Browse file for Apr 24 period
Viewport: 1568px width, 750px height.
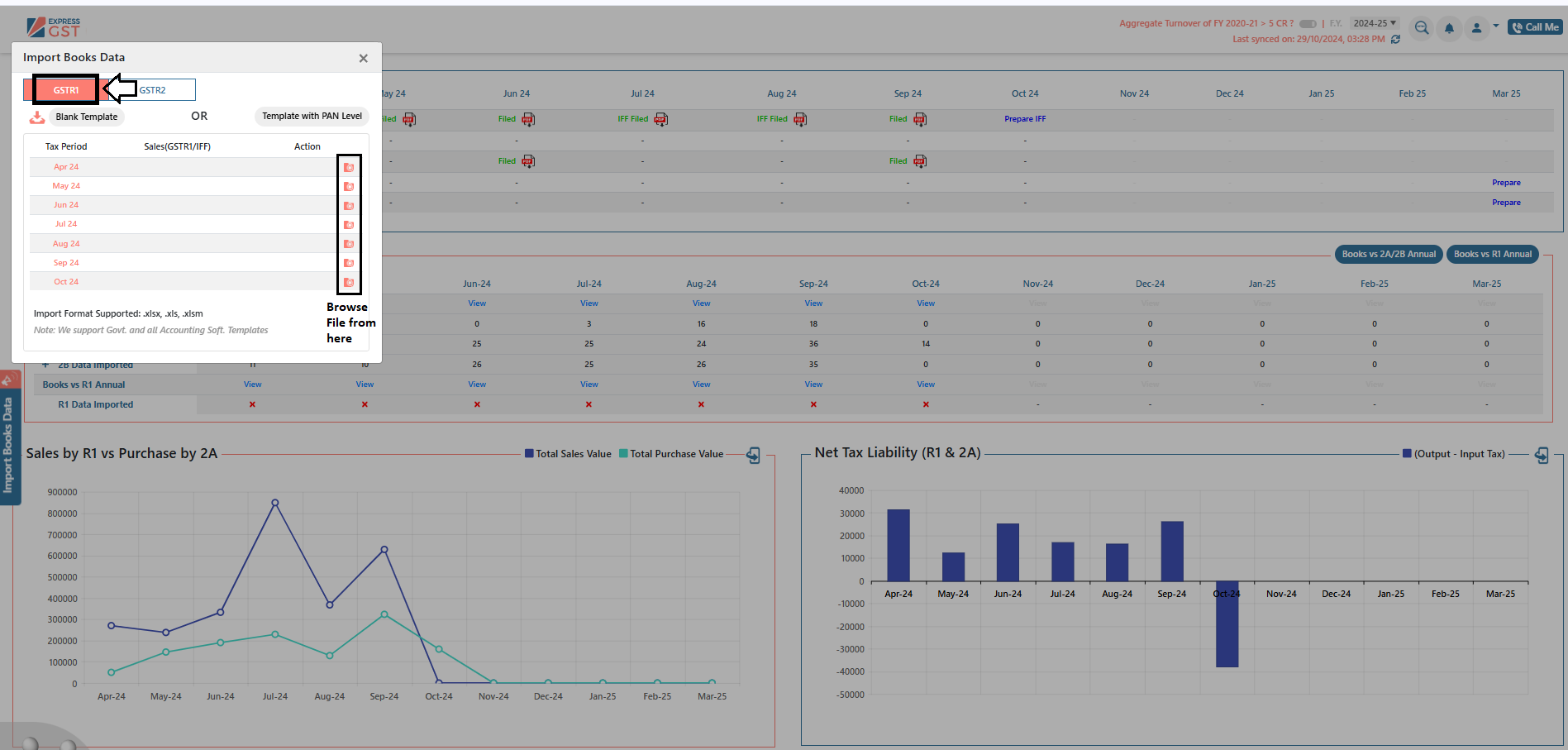pos(349,167)
